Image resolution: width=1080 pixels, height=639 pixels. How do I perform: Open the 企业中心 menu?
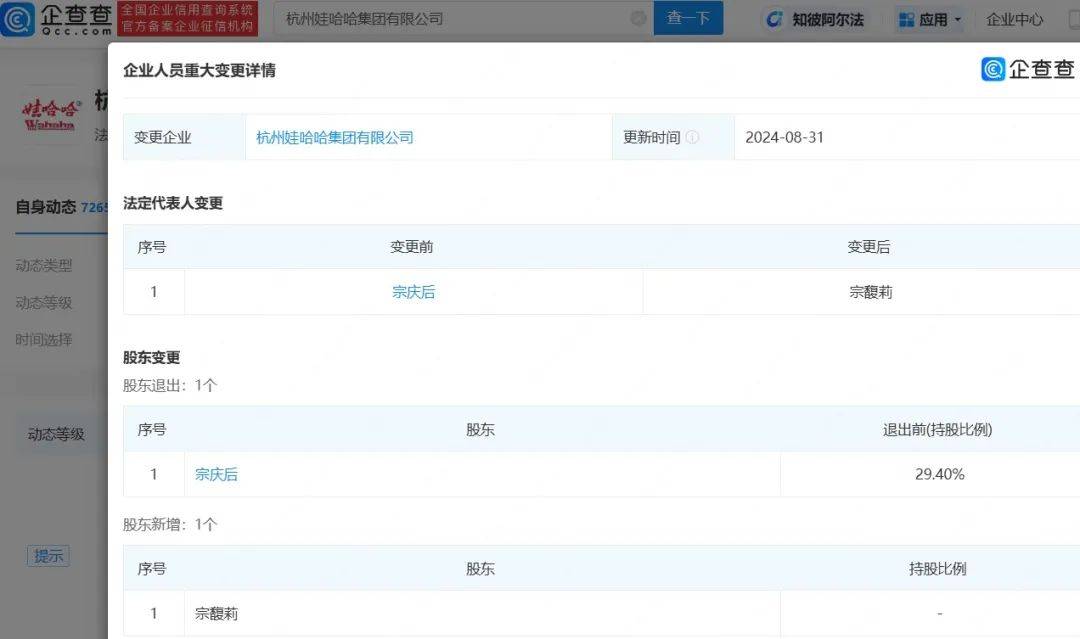point(1014,18)
